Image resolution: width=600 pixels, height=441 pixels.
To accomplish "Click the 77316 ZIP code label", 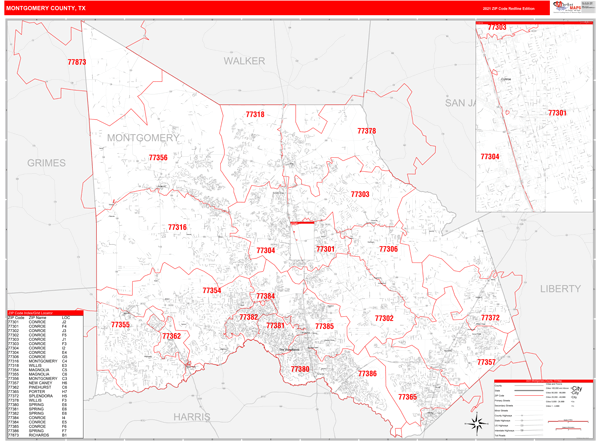I will 177,228.
